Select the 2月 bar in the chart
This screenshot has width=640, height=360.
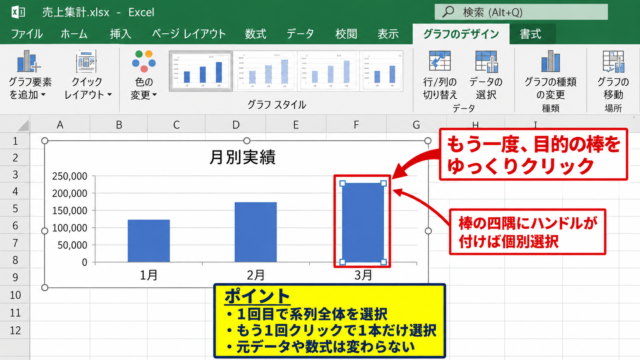click(x=256, y=232)
